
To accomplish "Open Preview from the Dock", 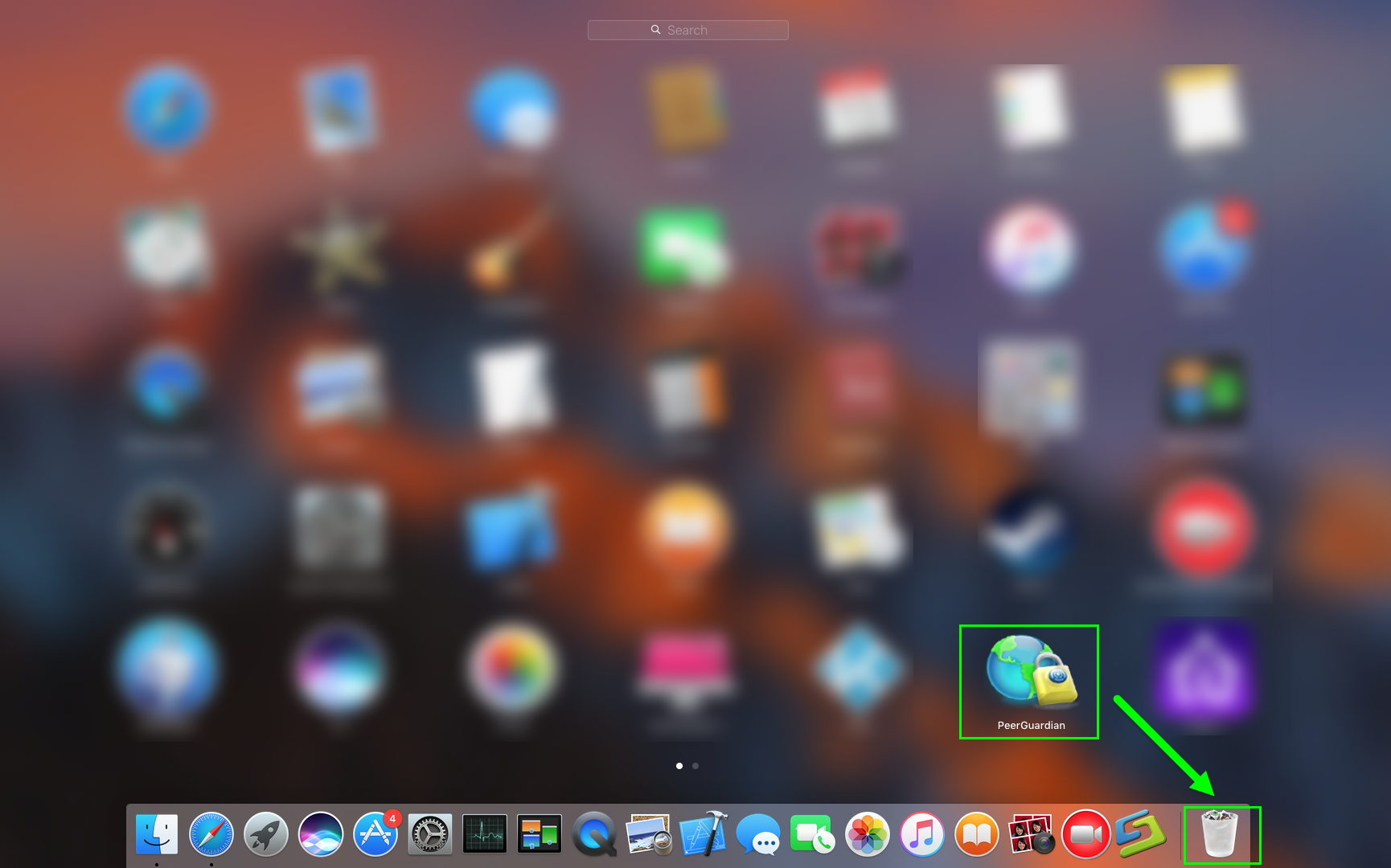I will [648, 834].
